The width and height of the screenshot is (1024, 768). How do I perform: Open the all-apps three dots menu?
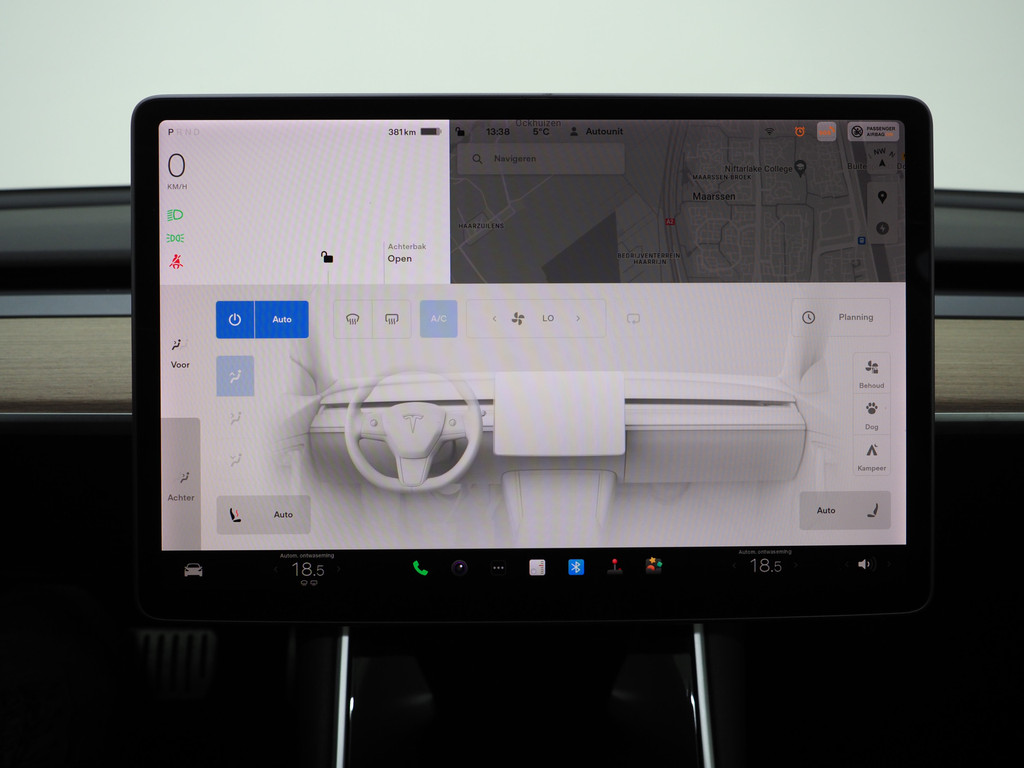pyautogui.click(x=498, y=568)
